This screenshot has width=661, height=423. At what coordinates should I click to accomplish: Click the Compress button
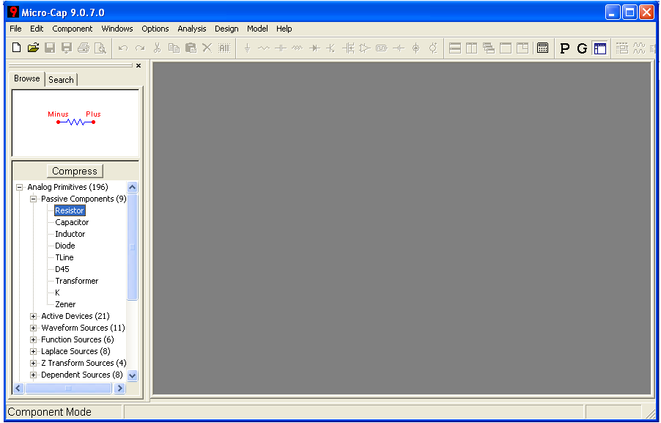tap(75, 171)
